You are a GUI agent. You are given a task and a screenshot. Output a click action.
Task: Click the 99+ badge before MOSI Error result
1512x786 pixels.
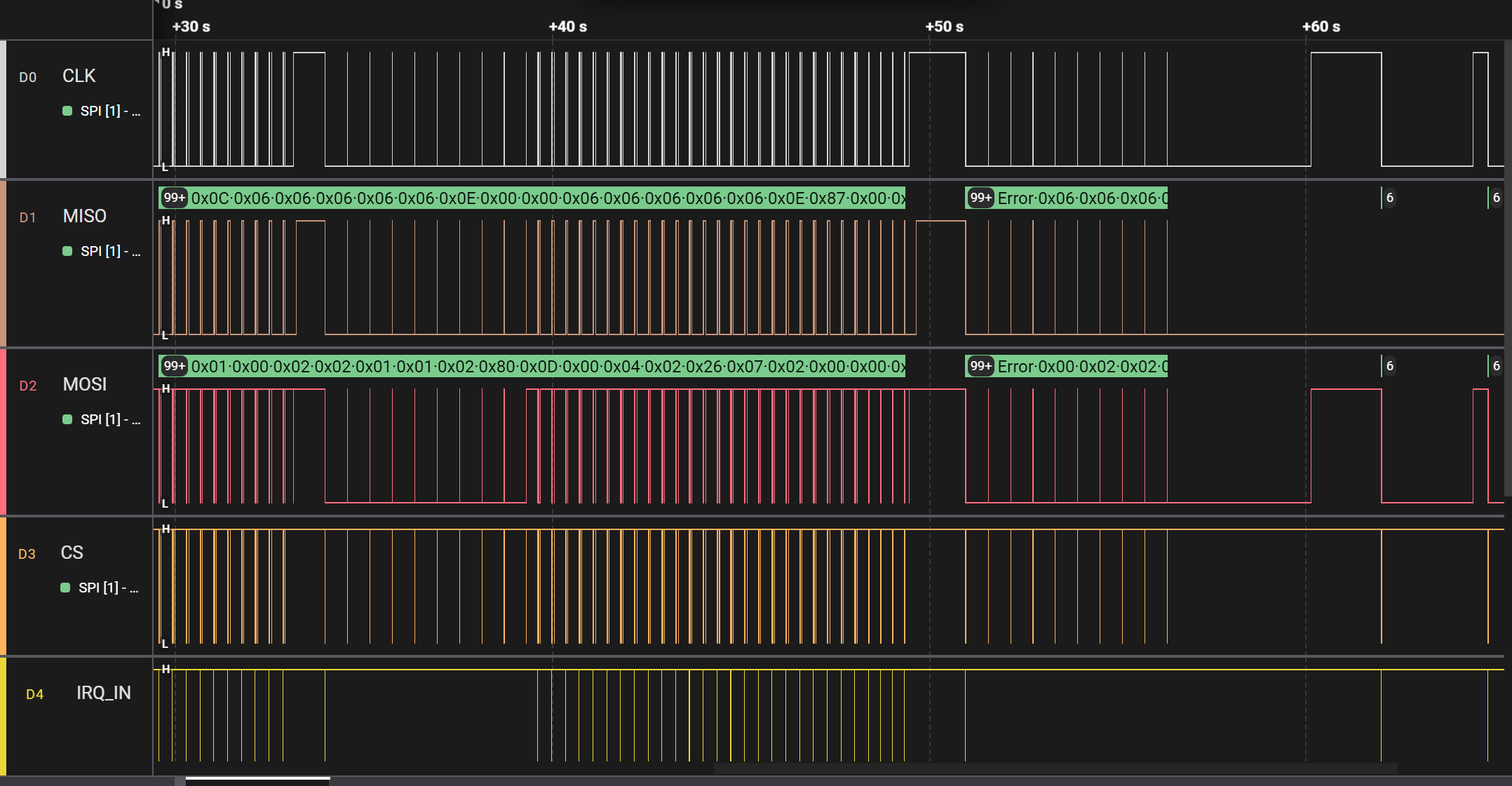(x=980, y=366)
